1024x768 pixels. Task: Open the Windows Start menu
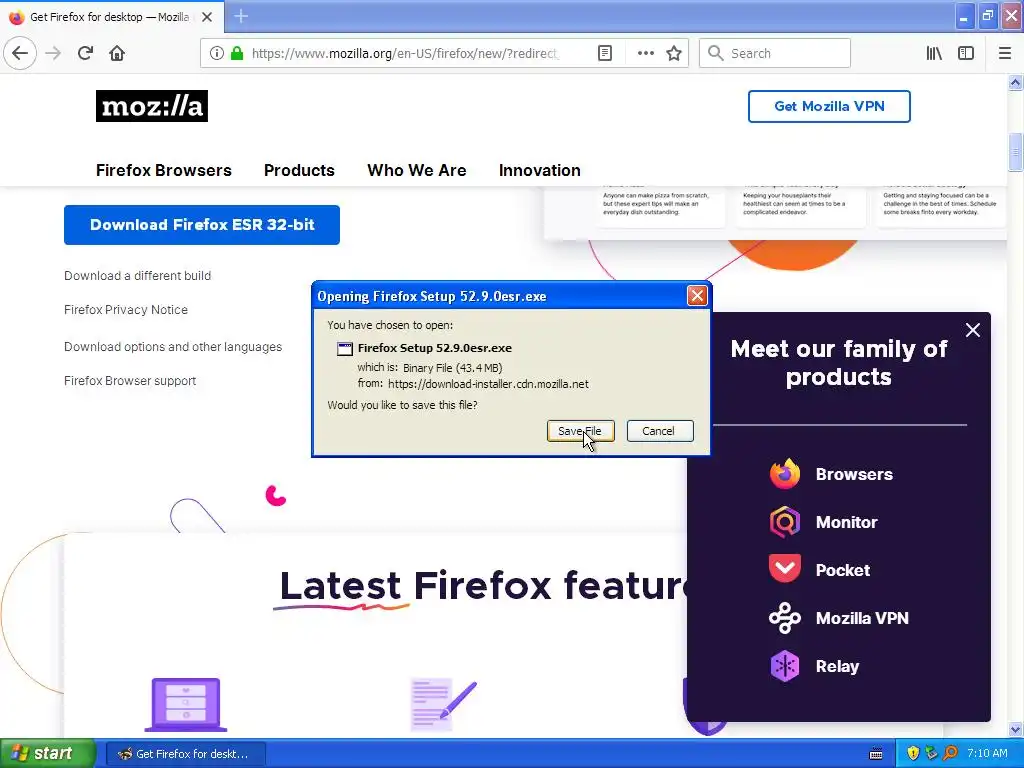[47, 753]
